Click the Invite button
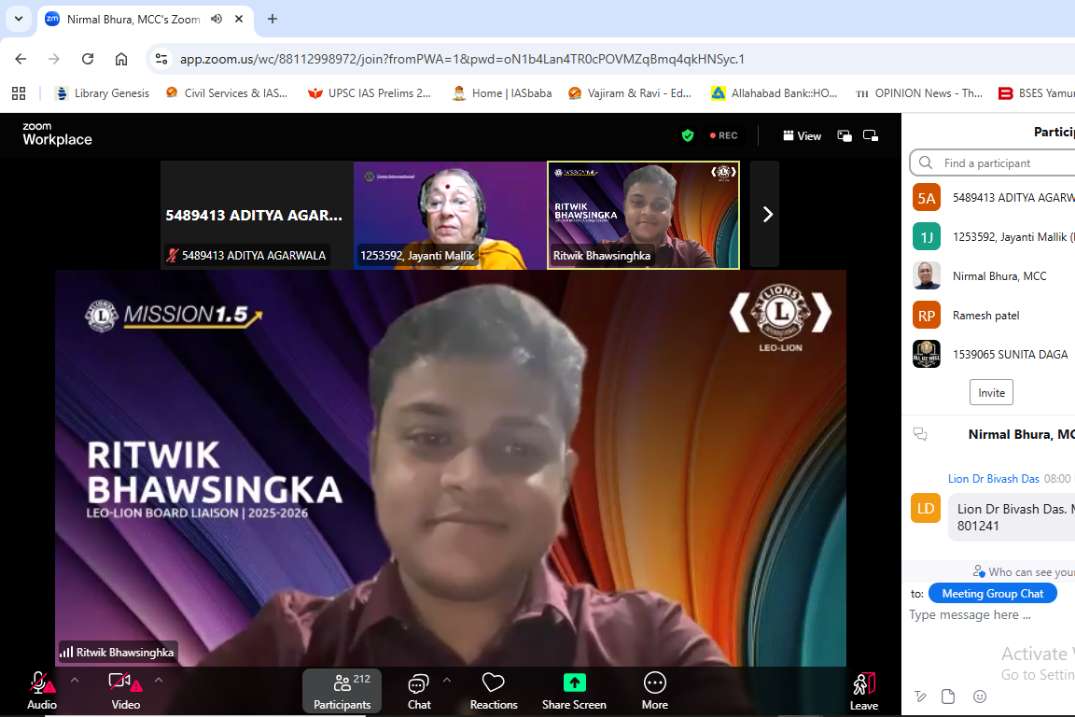1075x717 pixels. pyautogui.click(x=991, y=392)
